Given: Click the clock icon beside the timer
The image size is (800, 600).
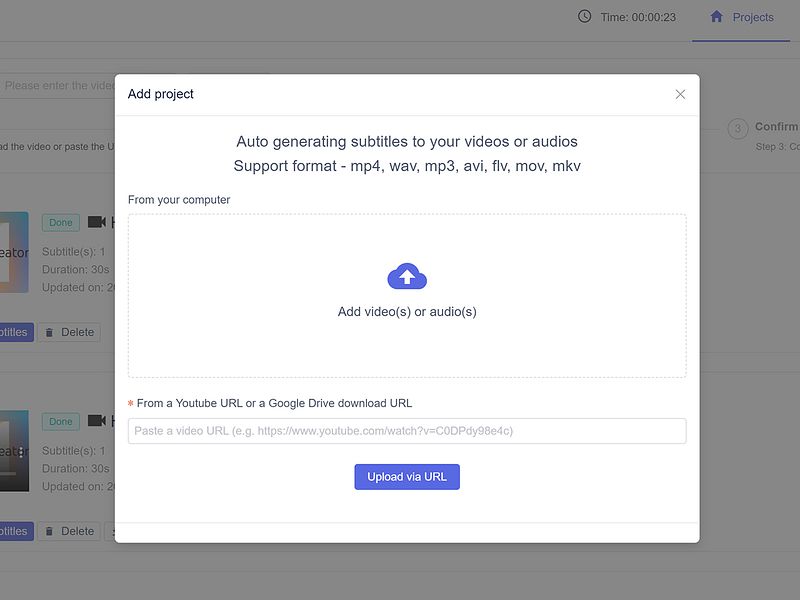Looking at the screenshot, I should pos(585,17).
